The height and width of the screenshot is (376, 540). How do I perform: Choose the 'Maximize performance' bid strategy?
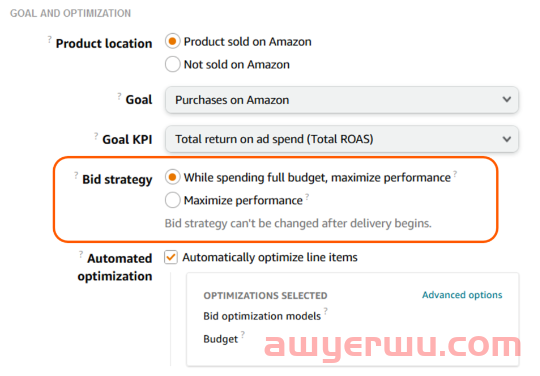point(173,200)
